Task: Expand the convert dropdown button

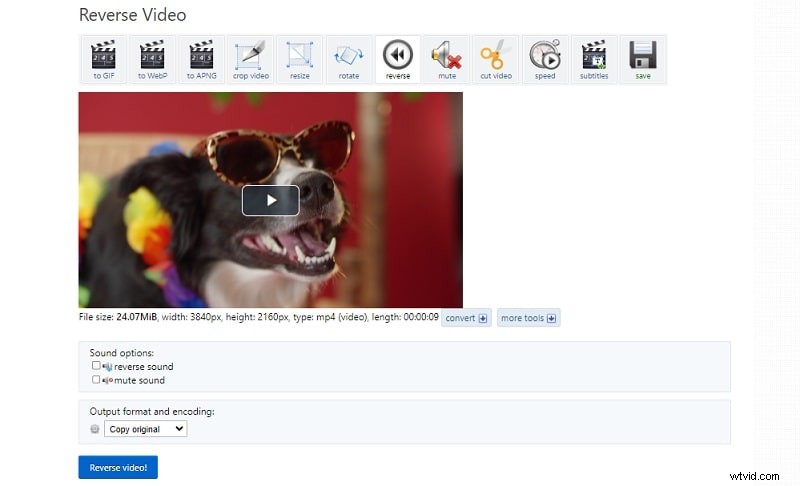Action: click(x=466, y=319)
